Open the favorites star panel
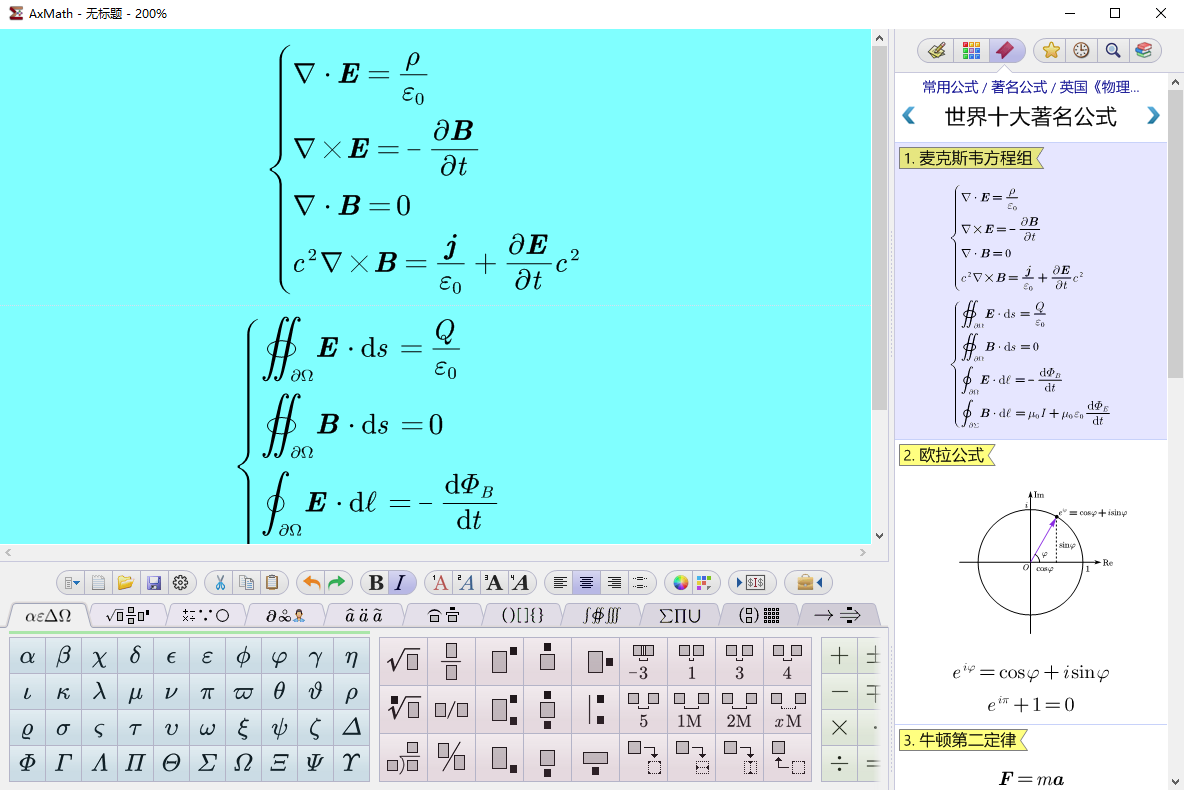Image resolution: width=1184 pixels, height=790 pixels. pos(1050,50)
